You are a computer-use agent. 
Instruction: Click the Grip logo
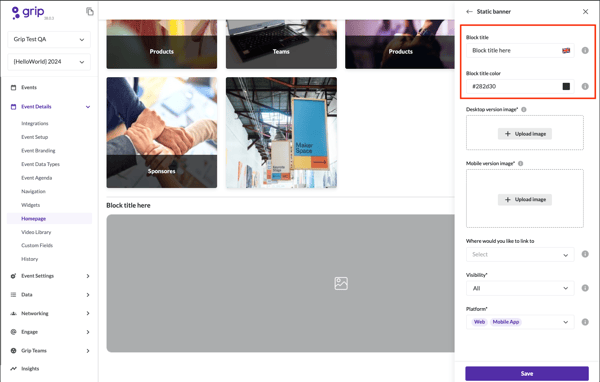(x=28, y=12)
